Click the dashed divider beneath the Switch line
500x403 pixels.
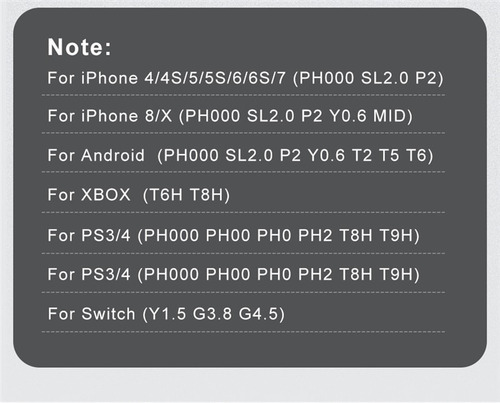tap(243, 332)
